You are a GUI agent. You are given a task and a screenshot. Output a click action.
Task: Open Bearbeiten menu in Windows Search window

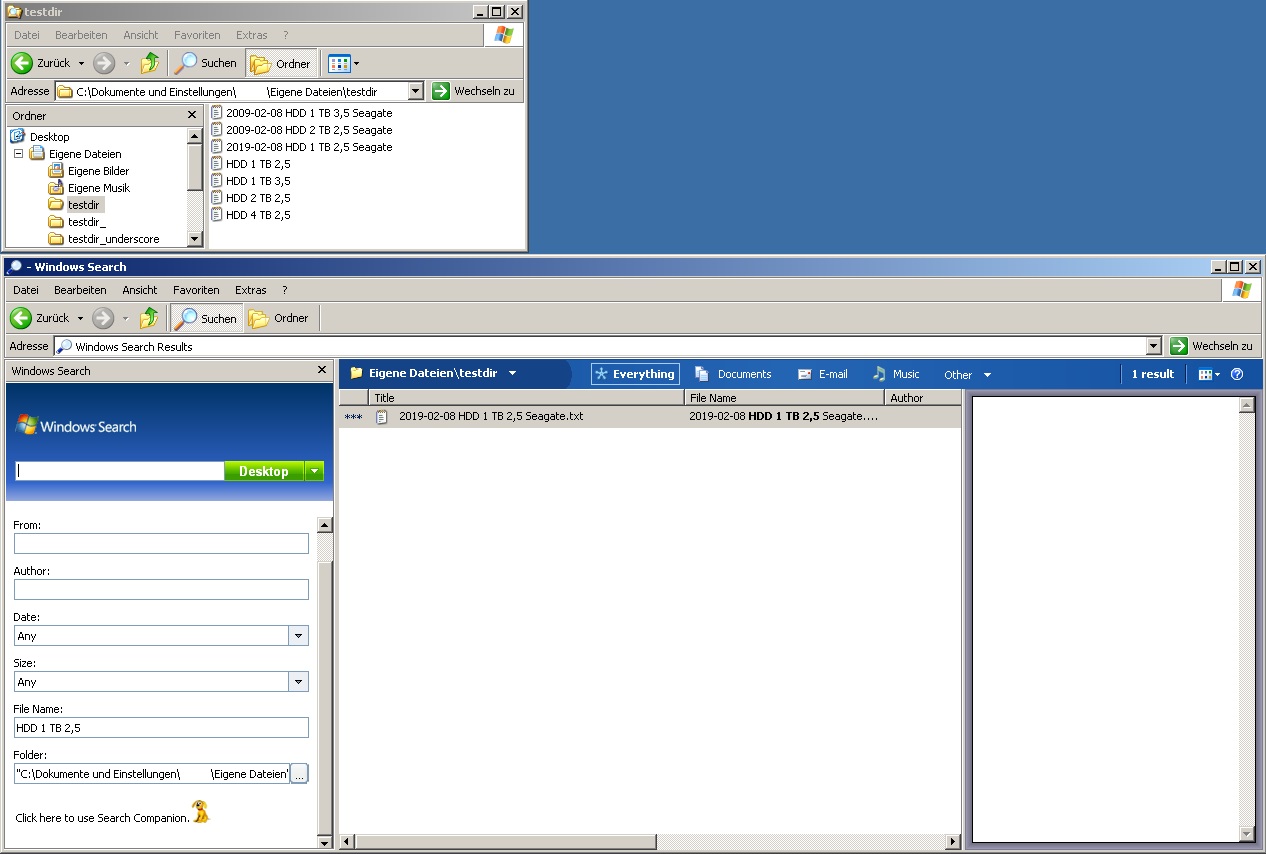coord(80,290)
